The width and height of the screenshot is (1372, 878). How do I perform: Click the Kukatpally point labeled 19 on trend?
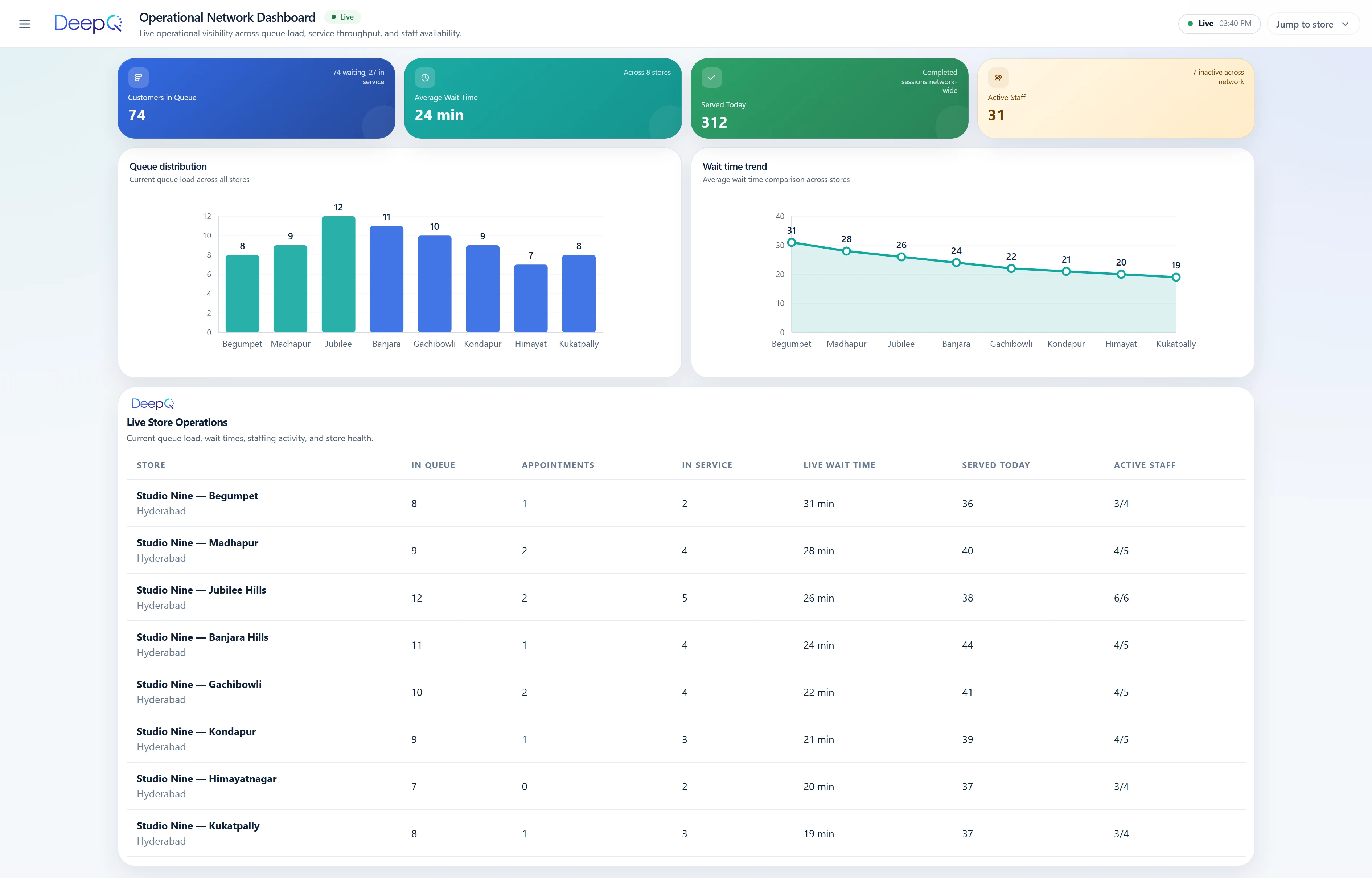[1176, 277]
